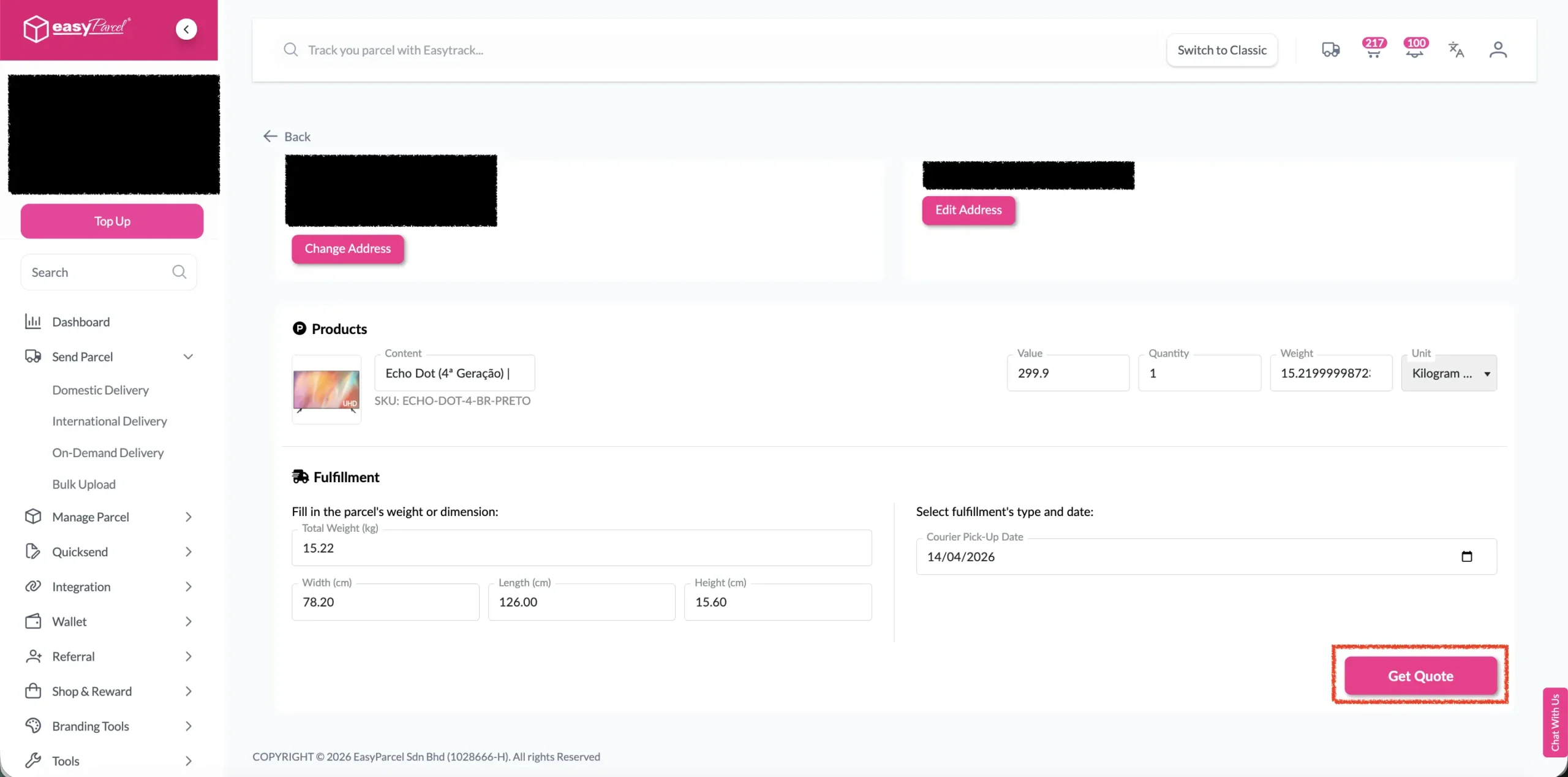Open the delivery truck icon in header
Viewport: 1568px width, 777px height.
(1330, 50)
